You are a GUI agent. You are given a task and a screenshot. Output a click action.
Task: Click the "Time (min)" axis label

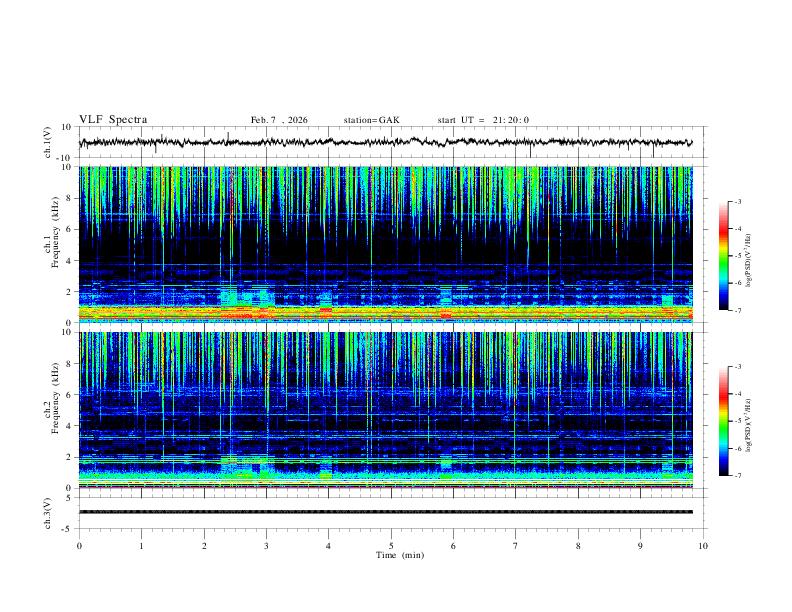click(x=400, y=555)
